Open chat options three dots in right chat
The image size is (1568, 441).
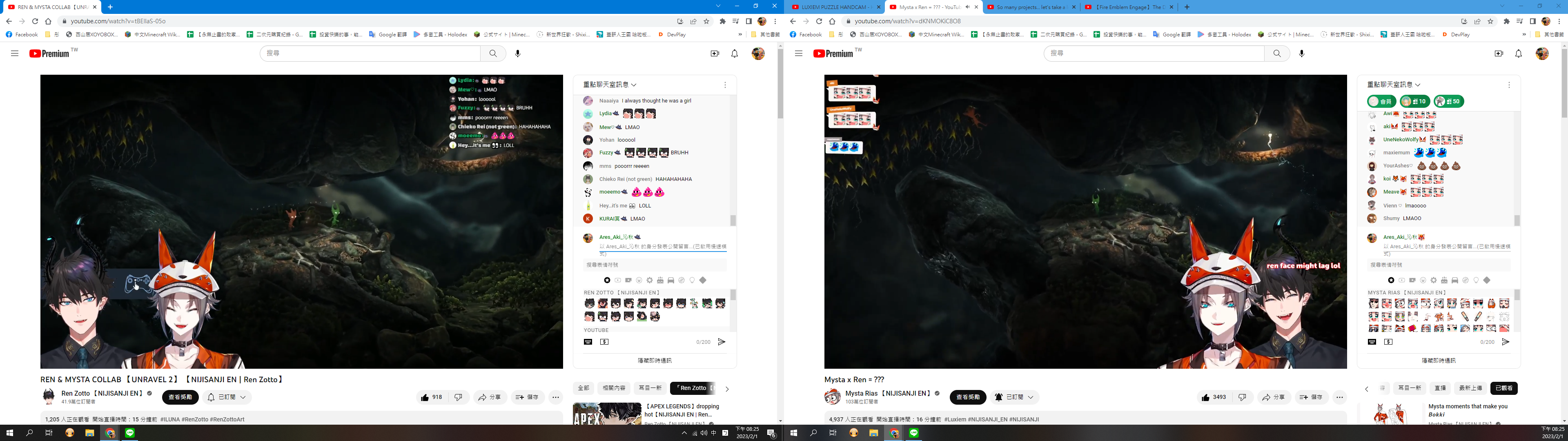coord(1509,85)
